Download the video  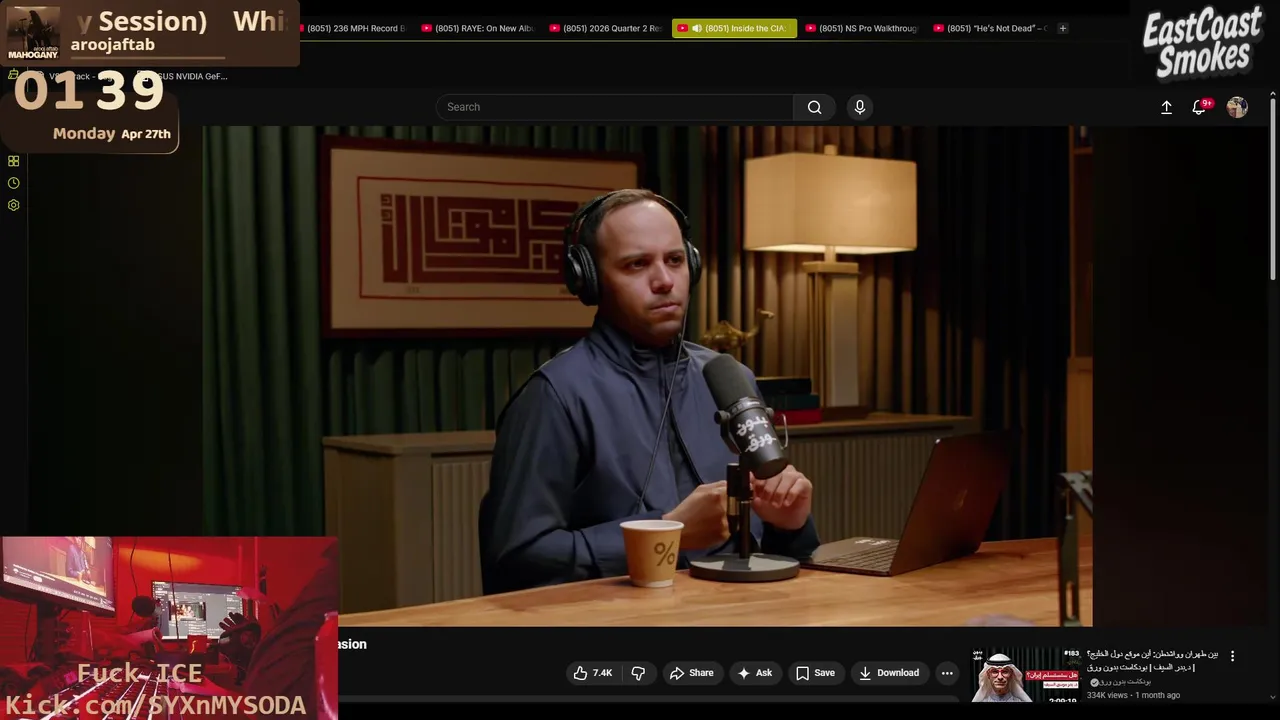point(888,673)
